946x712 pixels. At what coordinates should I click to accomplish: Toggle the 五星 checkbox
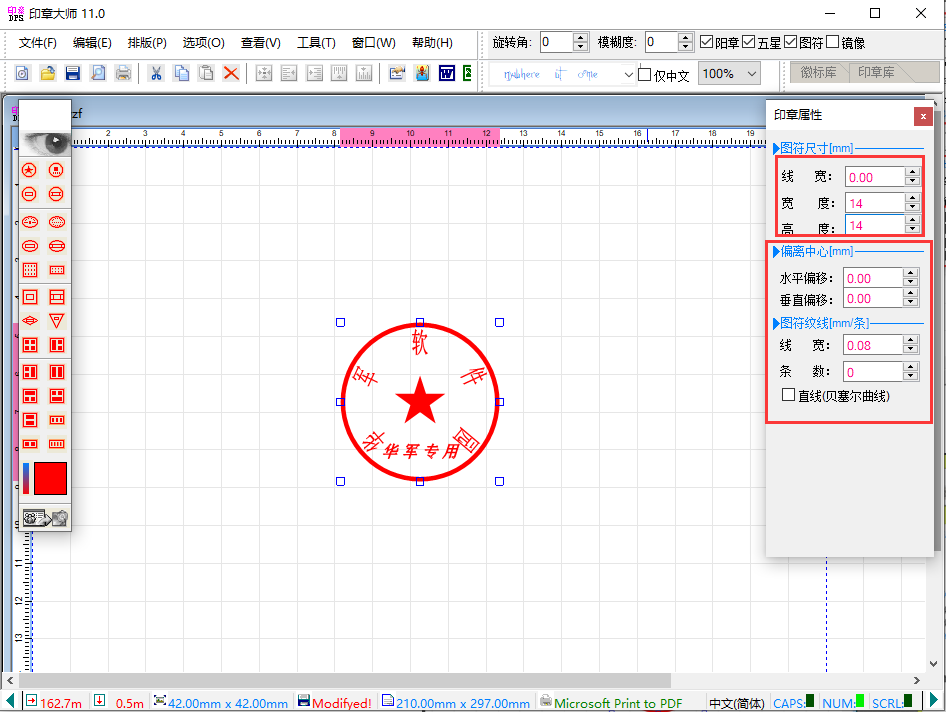(749, 43)
